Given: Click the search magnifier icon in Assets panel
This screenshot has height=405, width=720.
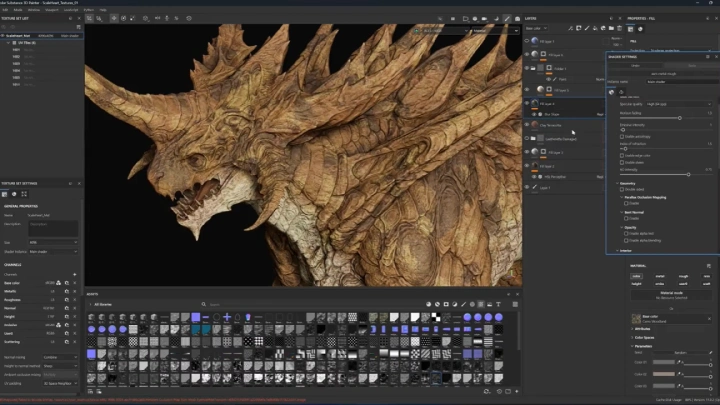Looking at the screenshot, I should pyautogui.click(x=203, y=304).
